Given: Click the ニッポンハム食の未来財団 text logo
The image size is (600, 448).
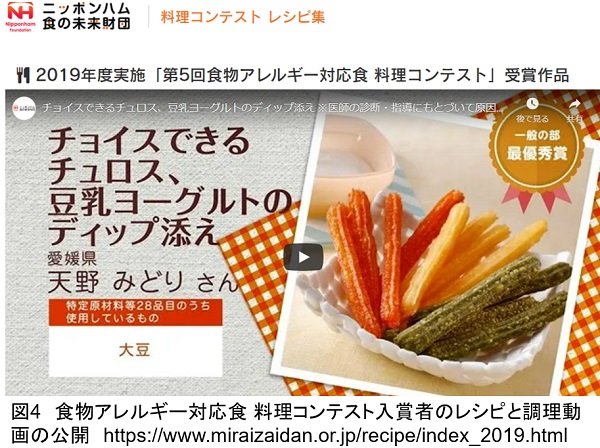Looking at the screenshot, I should click(x=86, y=16).
